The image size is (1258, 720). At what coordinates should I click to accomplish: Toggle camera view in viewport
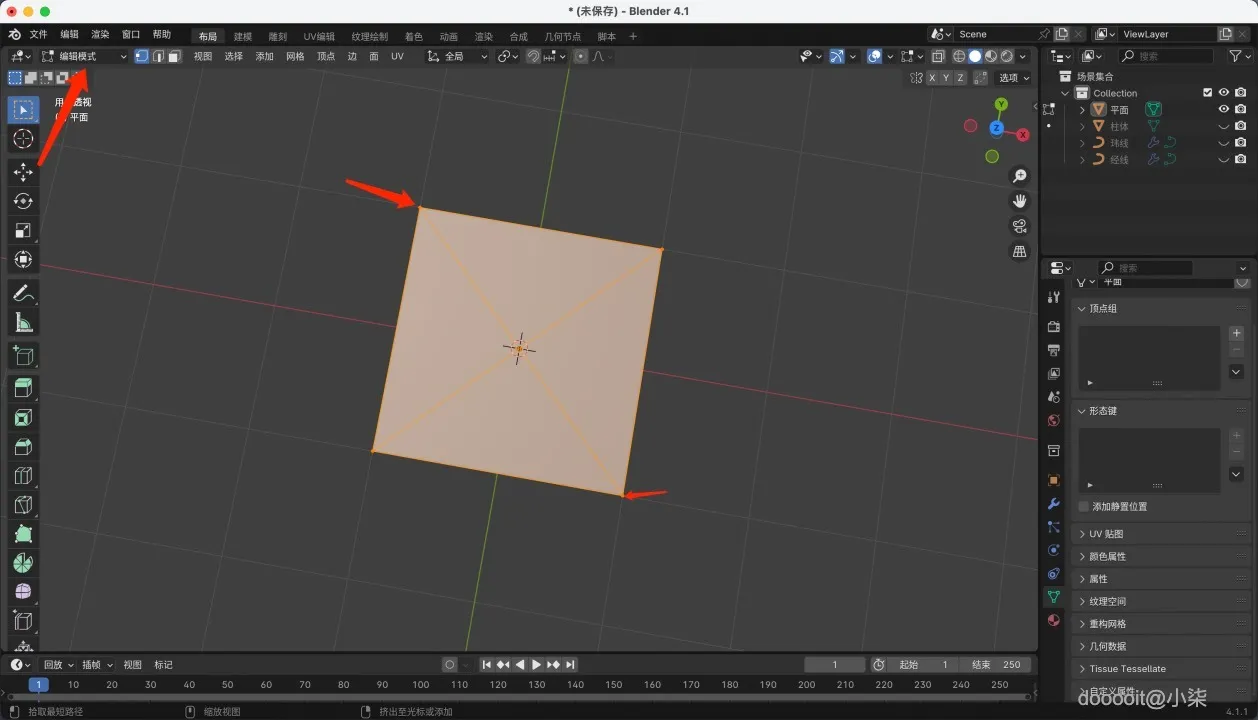pyautogui.click(x=1019, y=226)
